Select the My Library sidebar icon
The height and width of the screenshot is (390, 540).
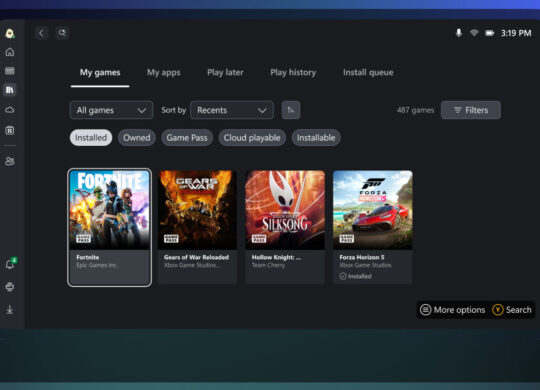pos(10,90)
